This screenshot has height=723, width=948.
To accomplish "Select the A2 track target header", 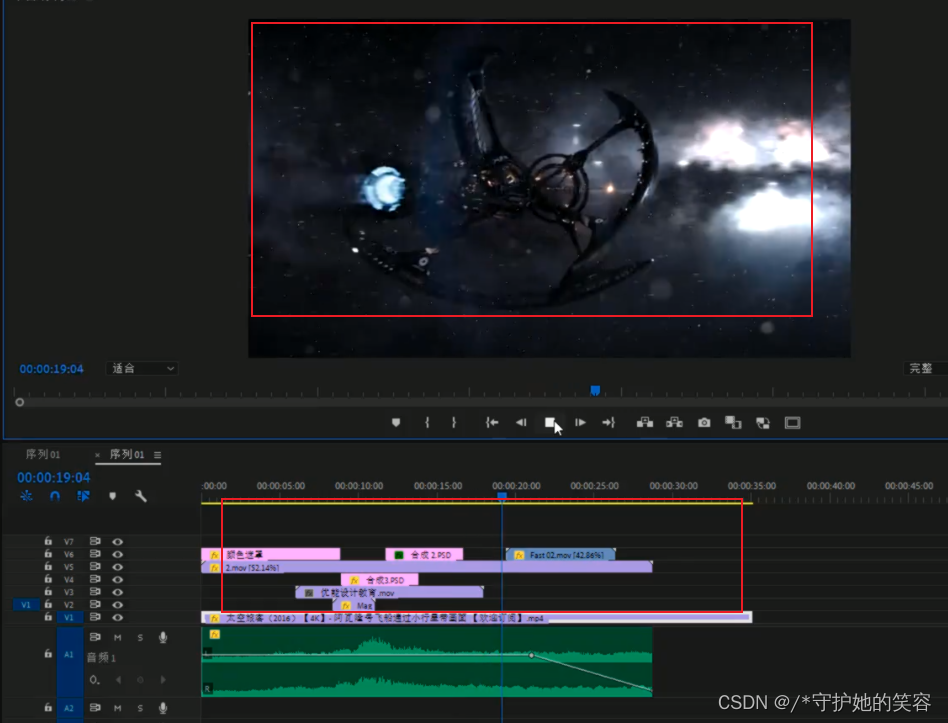I will tap(69, 708).
